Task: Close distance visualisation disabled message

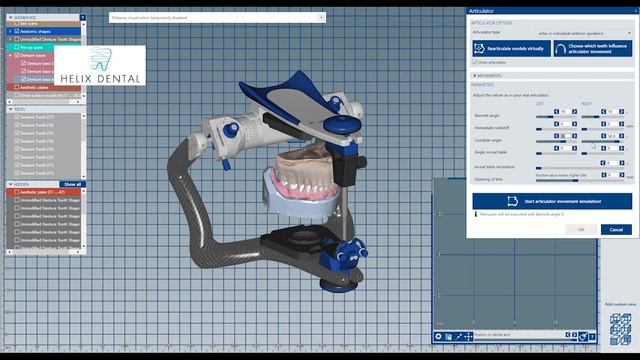Action: tap(321, 17)
